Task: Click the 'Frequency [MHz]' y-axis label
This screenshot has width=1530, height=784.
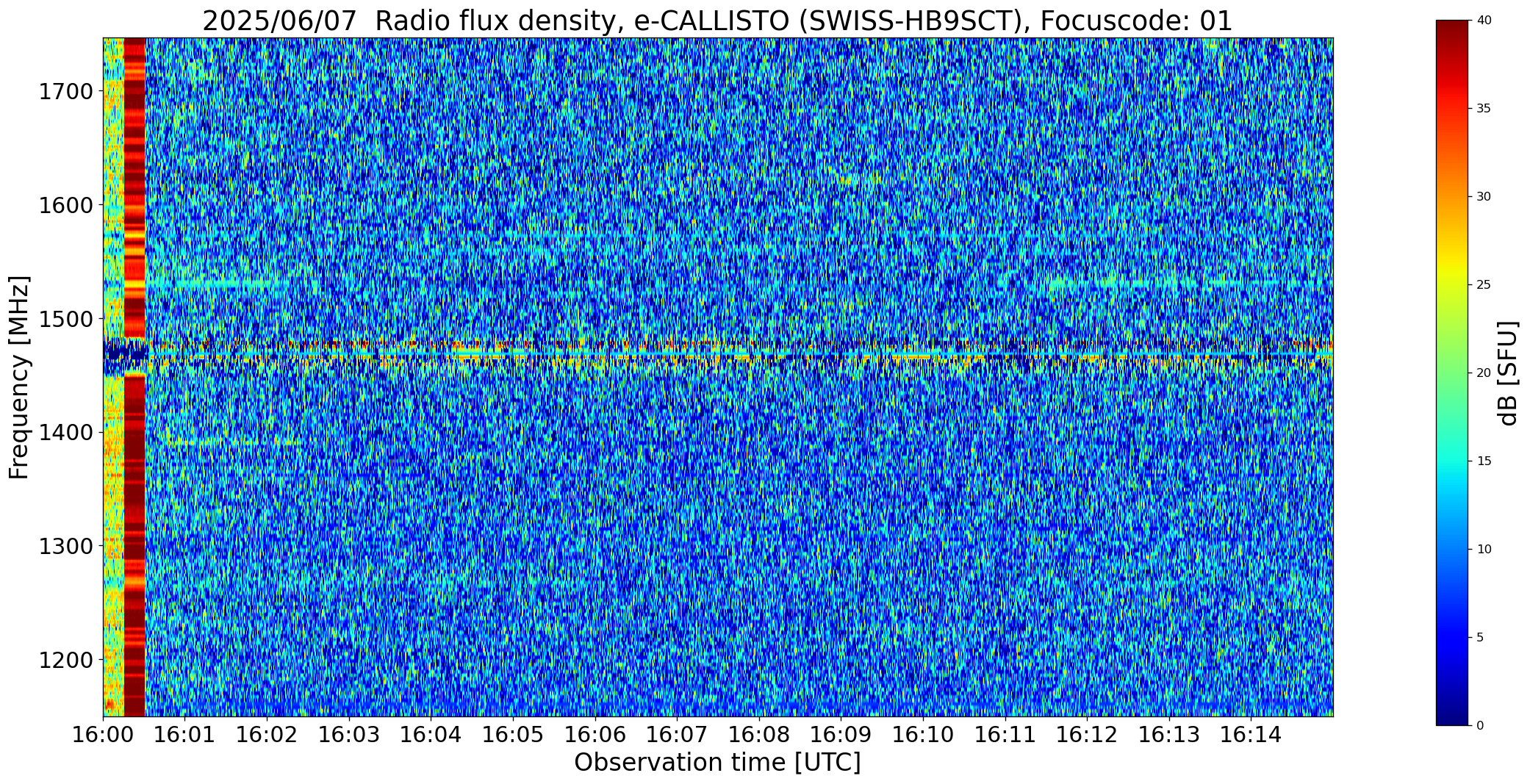Action: click(20, 377)
